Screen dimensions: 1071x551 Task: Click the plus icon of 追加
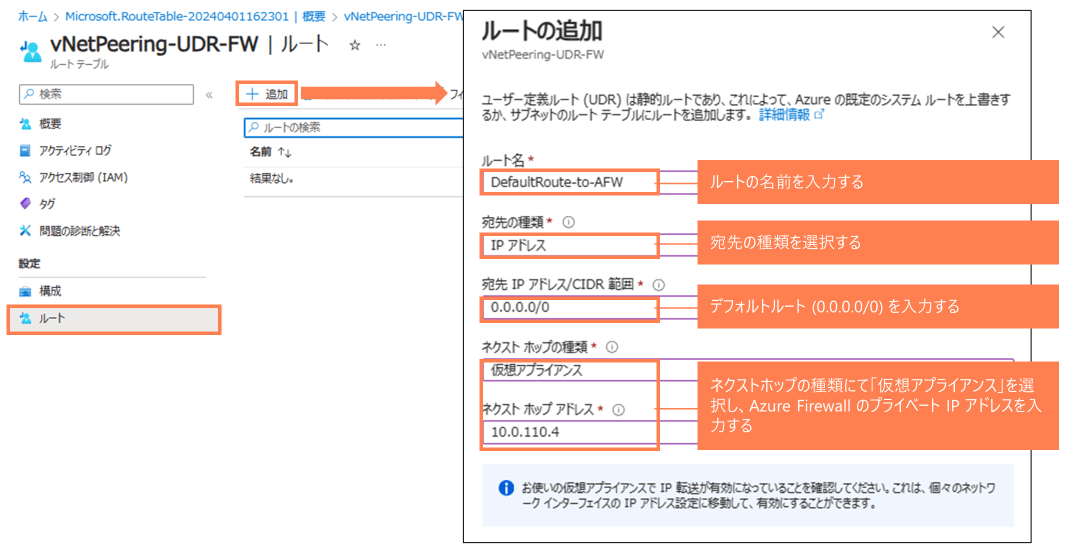[252, 94]
